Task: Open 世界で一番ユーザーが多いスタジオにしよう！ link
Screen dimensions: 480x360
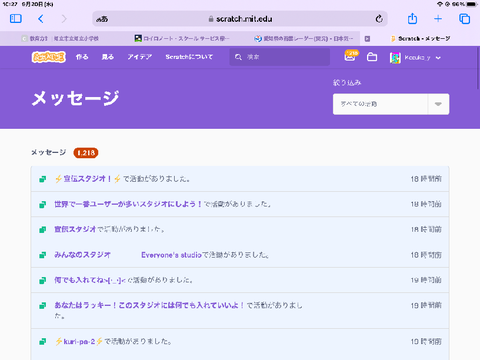Action: 128,204
